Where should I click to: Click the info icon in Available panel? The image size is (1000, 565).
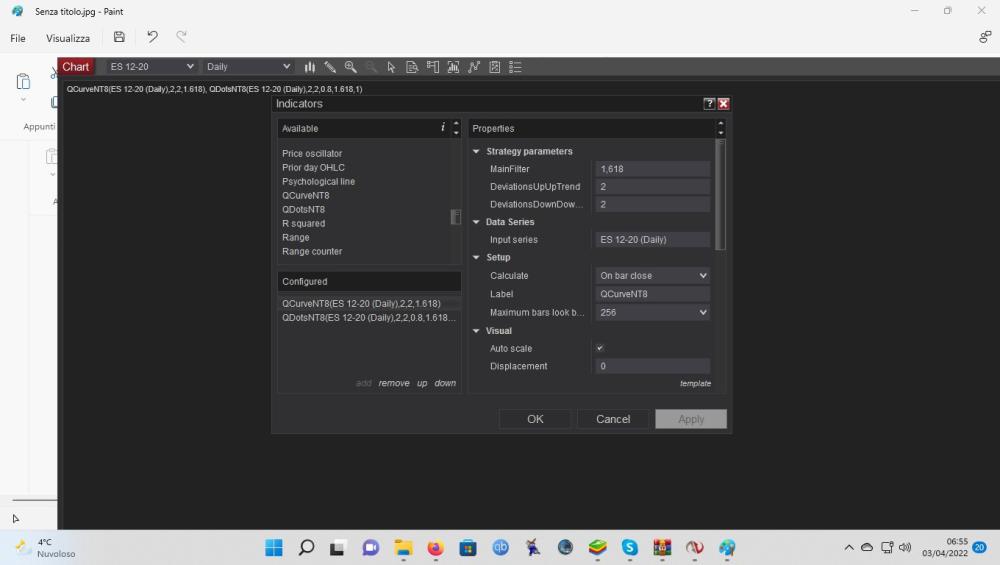pos(443,128)
